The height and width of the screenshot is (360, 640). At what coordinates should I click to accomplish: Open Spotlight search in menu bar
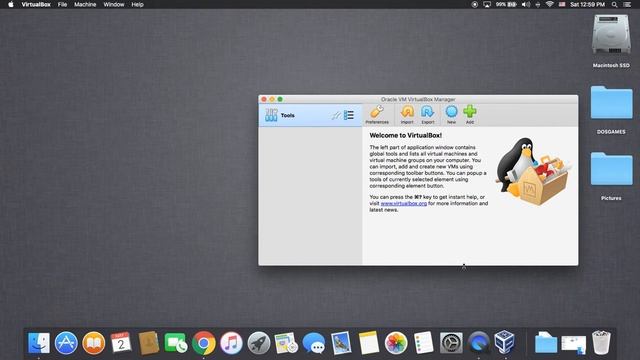tap(614, 4)
